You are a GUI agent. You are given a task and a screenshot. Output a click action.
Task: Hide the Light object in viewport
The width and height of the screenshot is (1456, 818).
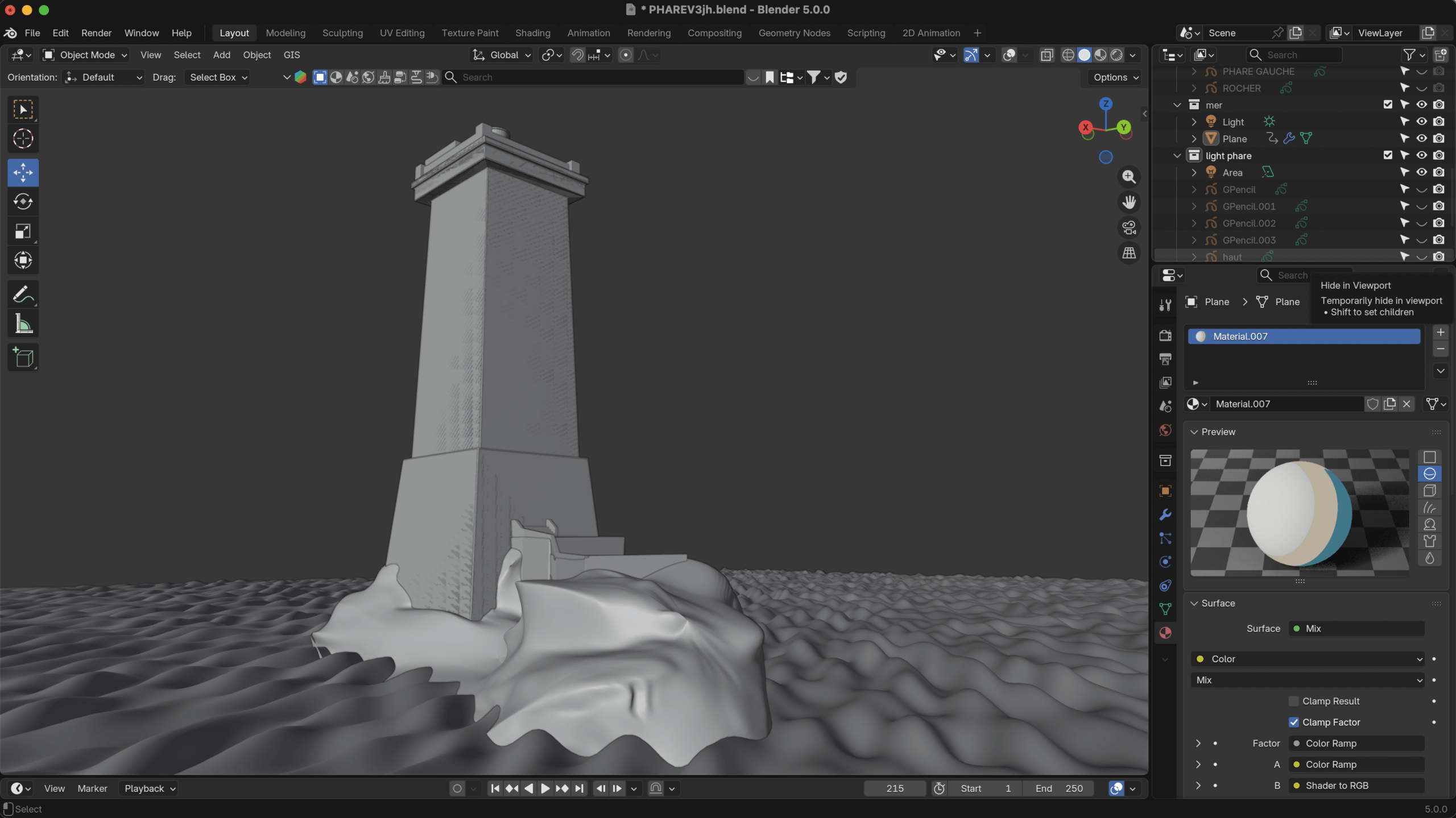click(1421, 122)
